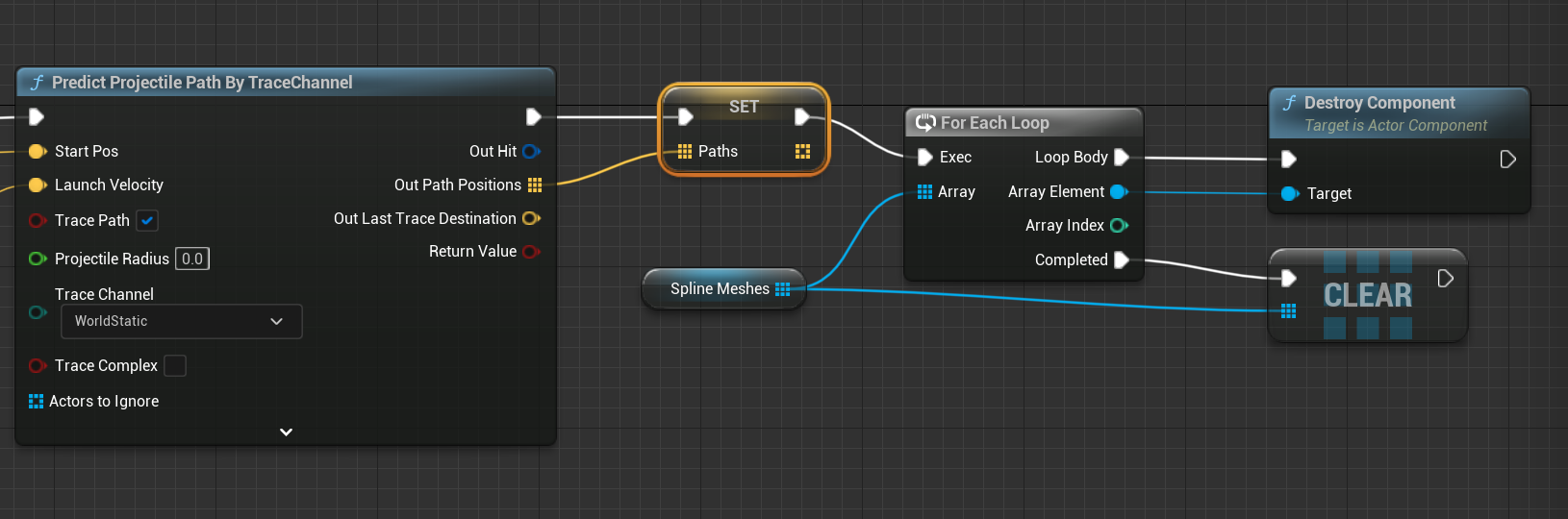The width and height of the screenshot is (1568, 519).
Task: Click the Trace Path red pin
Action: pos(38,220)
